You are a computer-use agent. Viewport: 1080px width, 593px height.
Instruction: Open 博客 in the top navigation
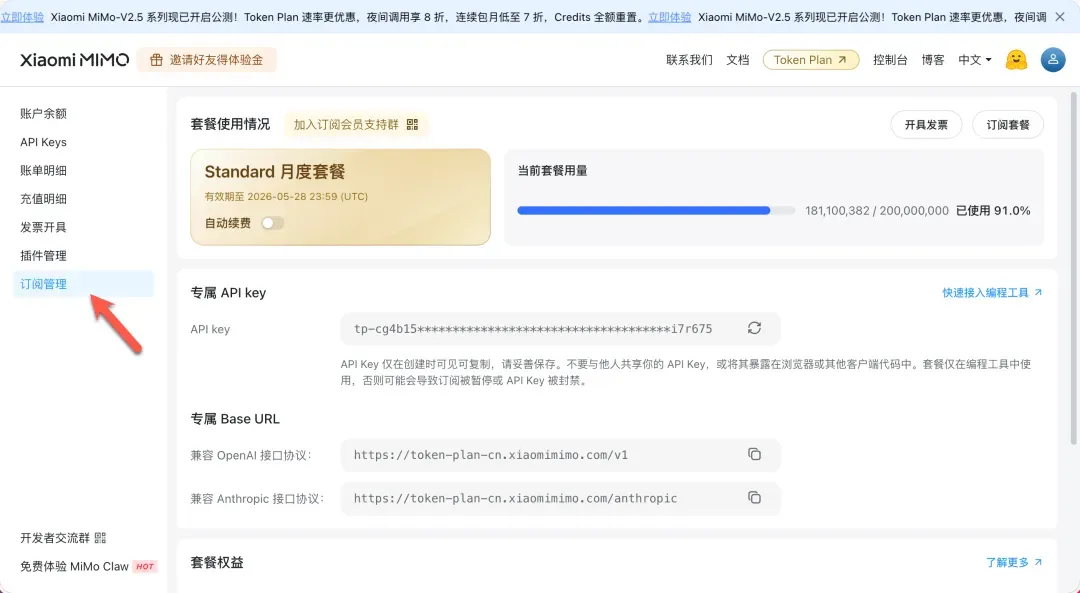click(933, 60)
